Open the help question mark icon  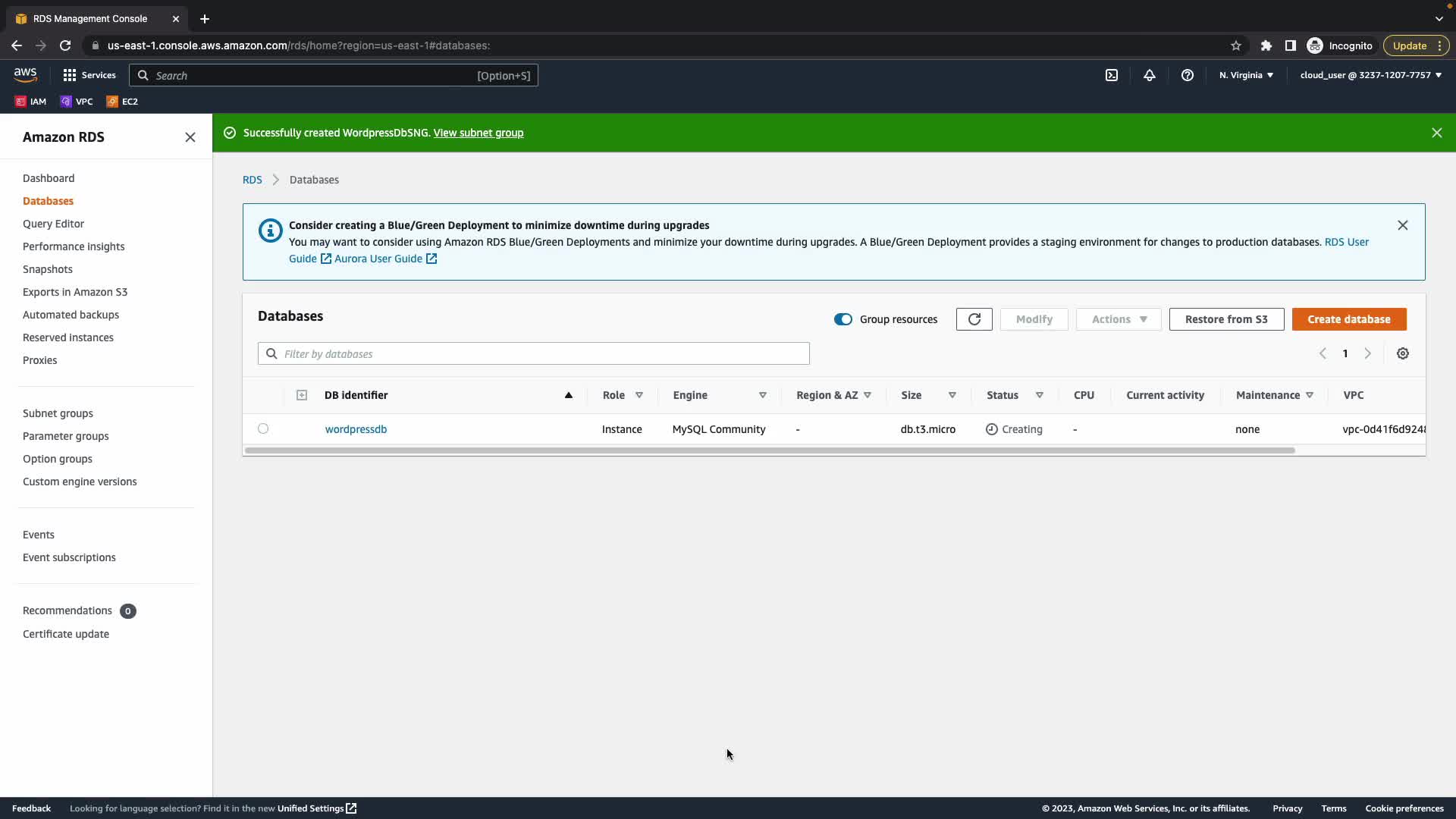[x=1188, y=75]
